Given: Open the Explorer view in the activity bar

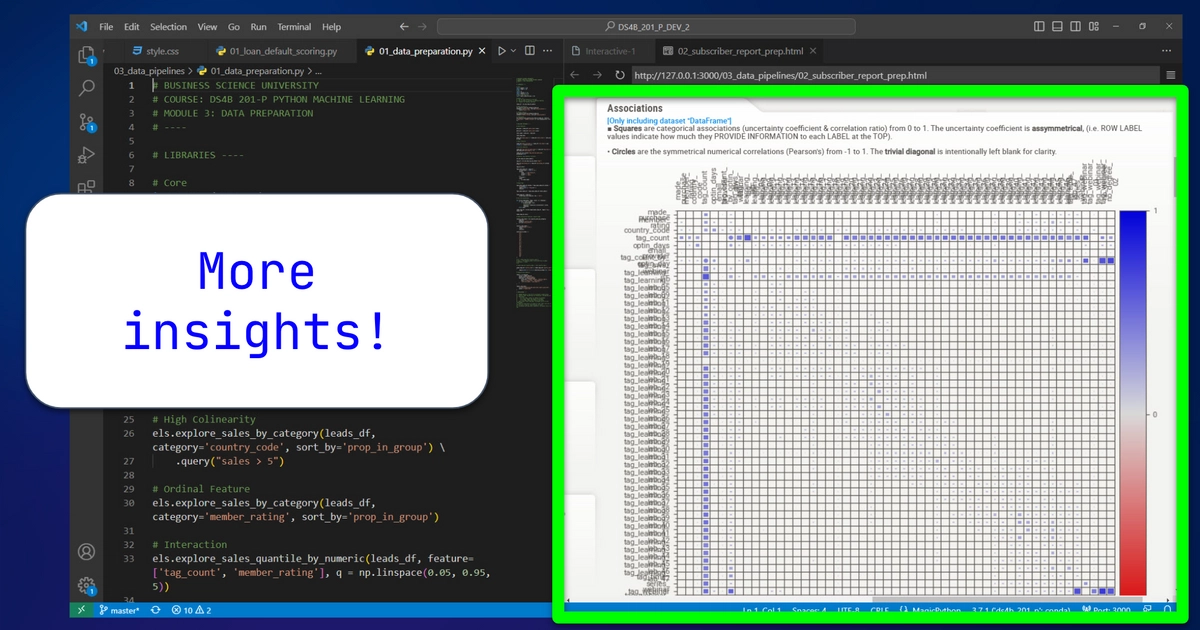Looking at the screenshot, I should coord(86,54).
